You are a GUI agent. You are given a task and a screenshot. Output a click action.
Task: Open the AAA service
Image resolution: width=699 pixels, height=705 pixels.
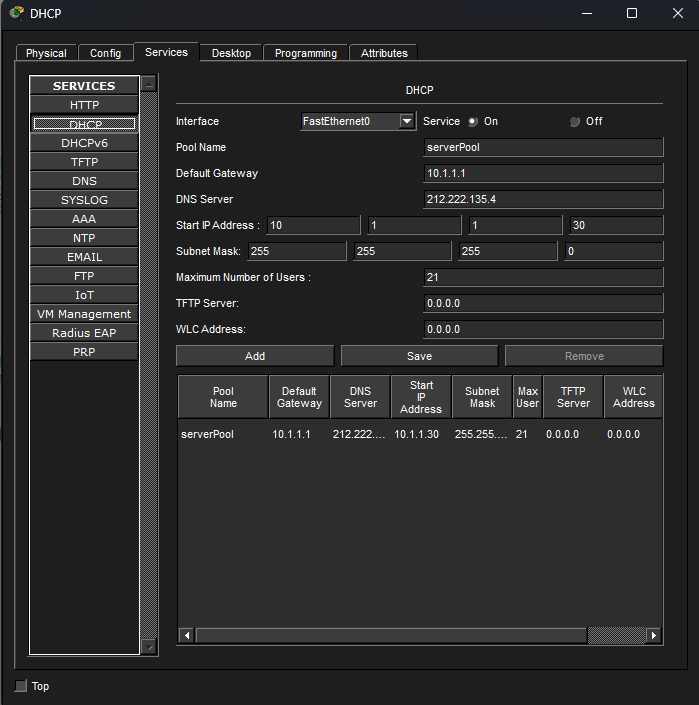(x=84, y=219)
